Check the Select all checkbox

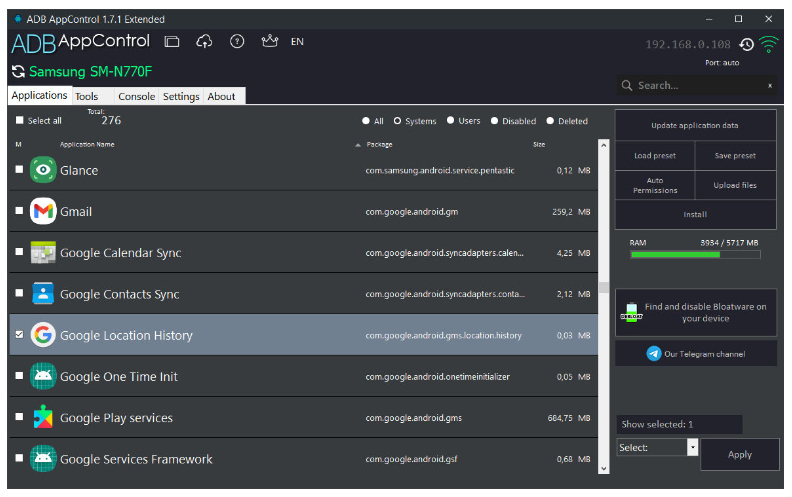coord(20,121)
